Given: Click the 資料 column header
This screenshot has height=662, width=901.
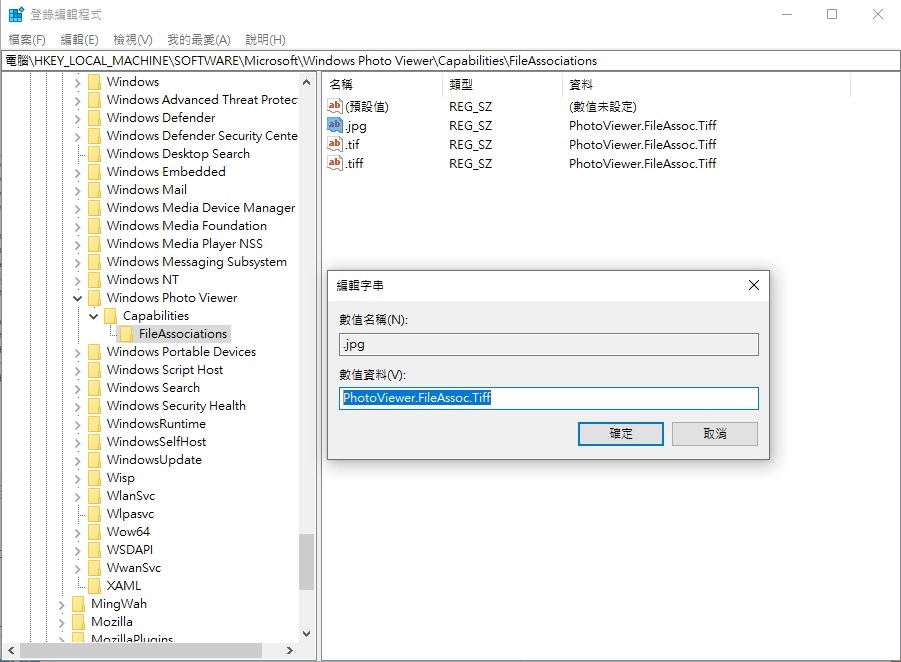Looking at the screenshot, I should point(706,84).
